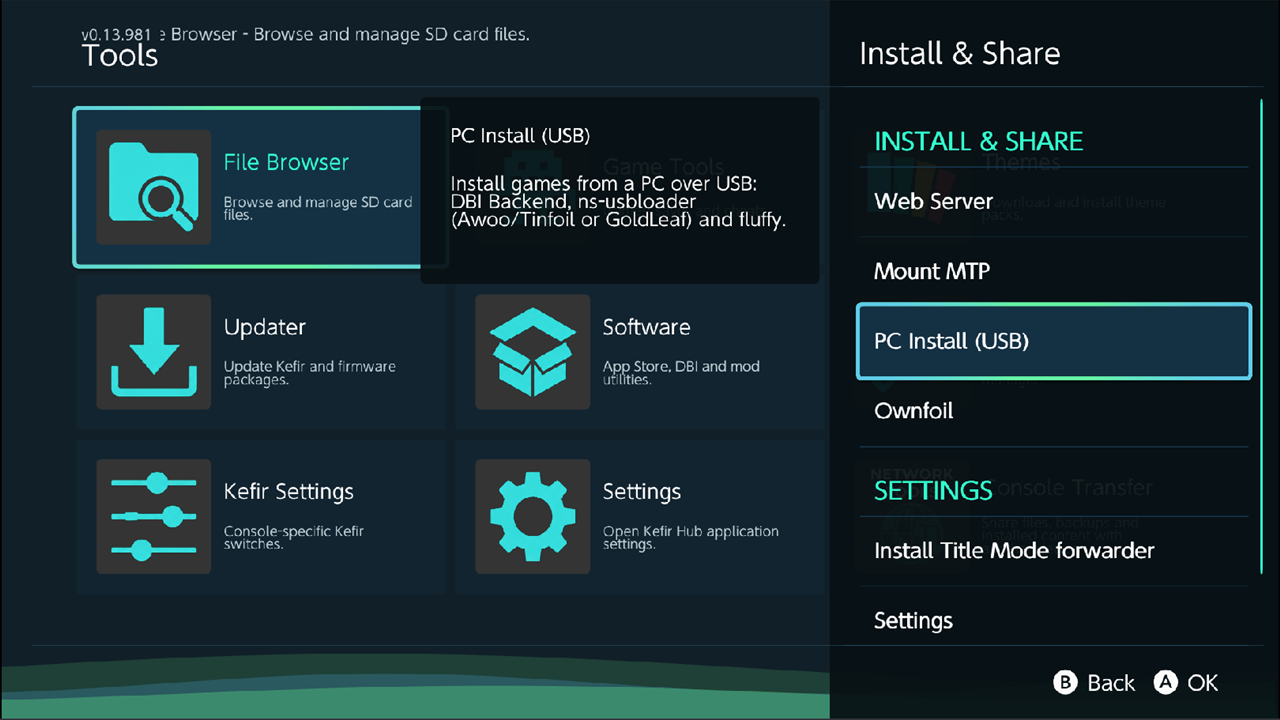Image resolution: width=1280 pixels, height=720 pixels.
Task: Click the "Updater" tile title
Action: pyautogui.click(x=264, y=327)
